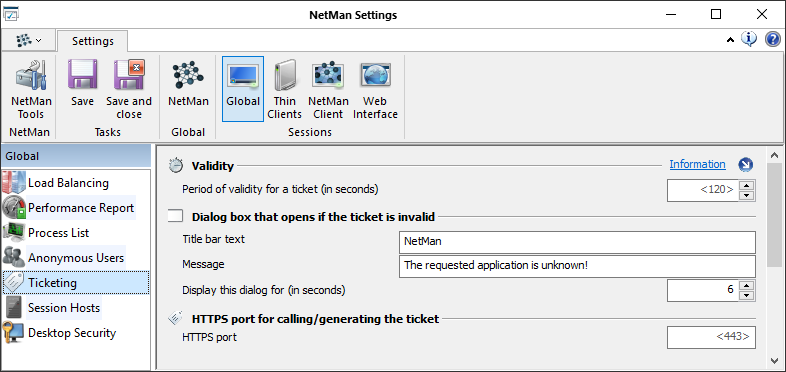
Task: Click the app icon in title bar
Action: coord(11,14)
